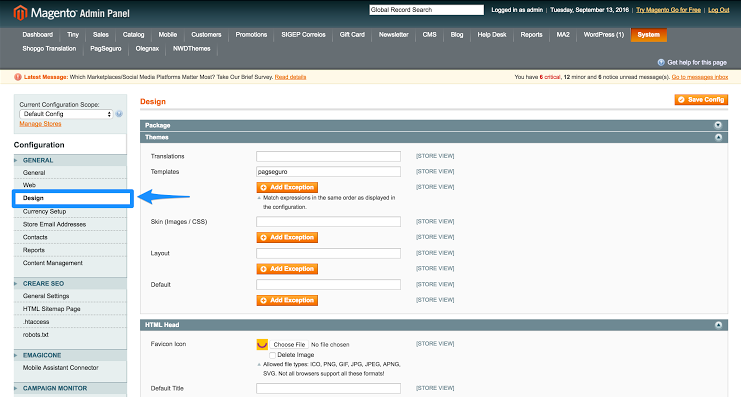Open the Olegnax menu
The height and width of the screenshot is (397, 741).
click(147, 48)
